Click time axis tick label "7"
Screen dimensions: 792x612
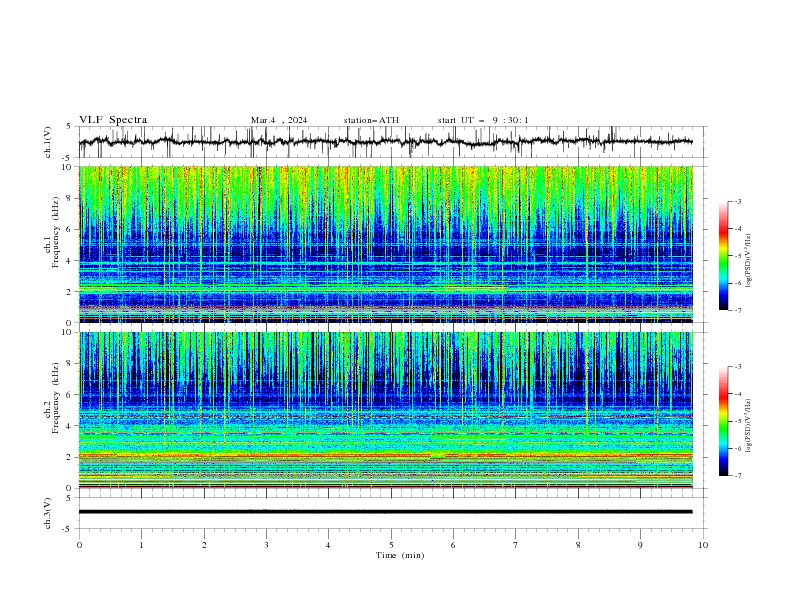click(516, 545)
